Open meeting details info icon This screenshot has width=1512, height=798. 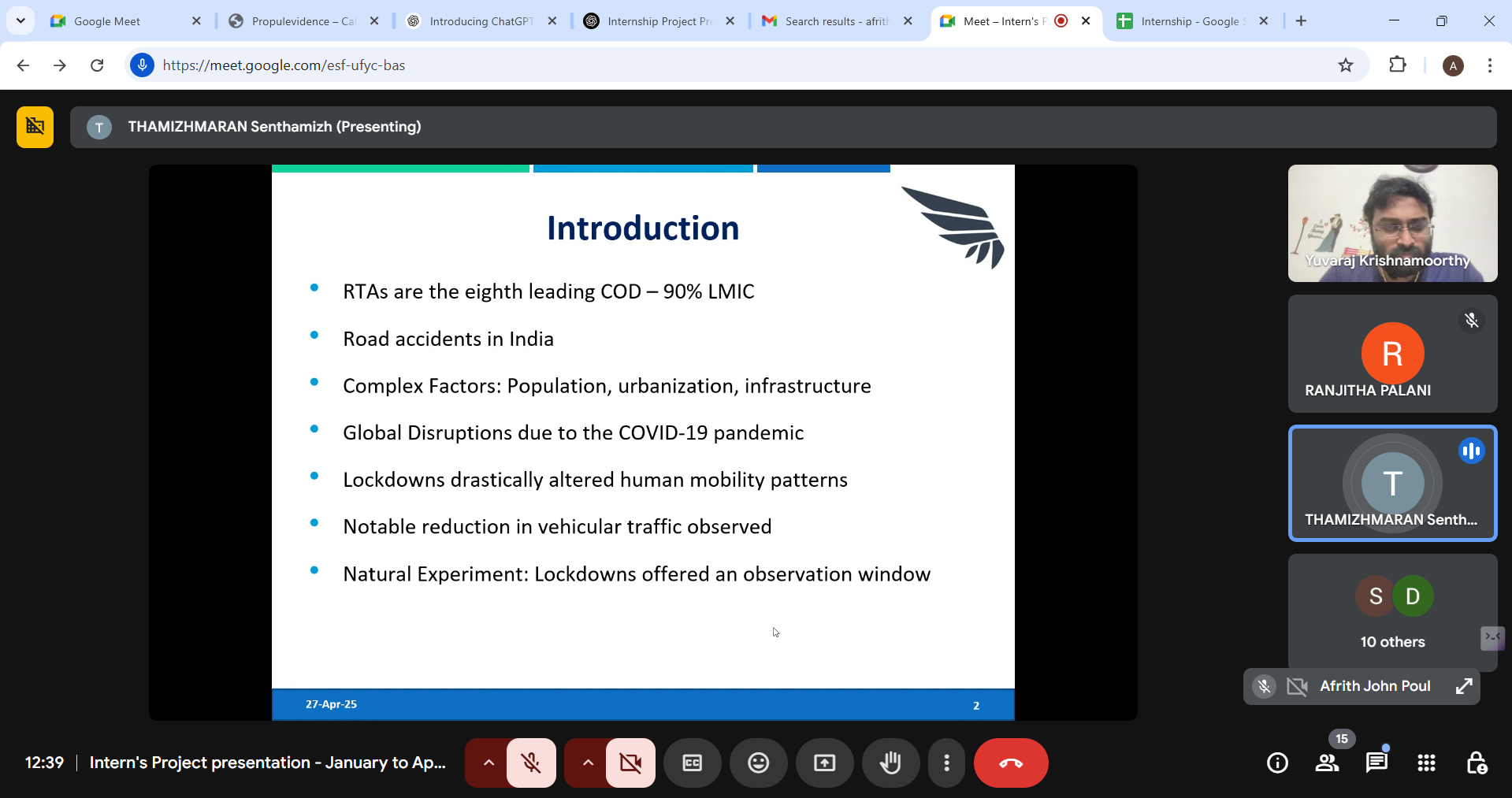click(1277, 763)
